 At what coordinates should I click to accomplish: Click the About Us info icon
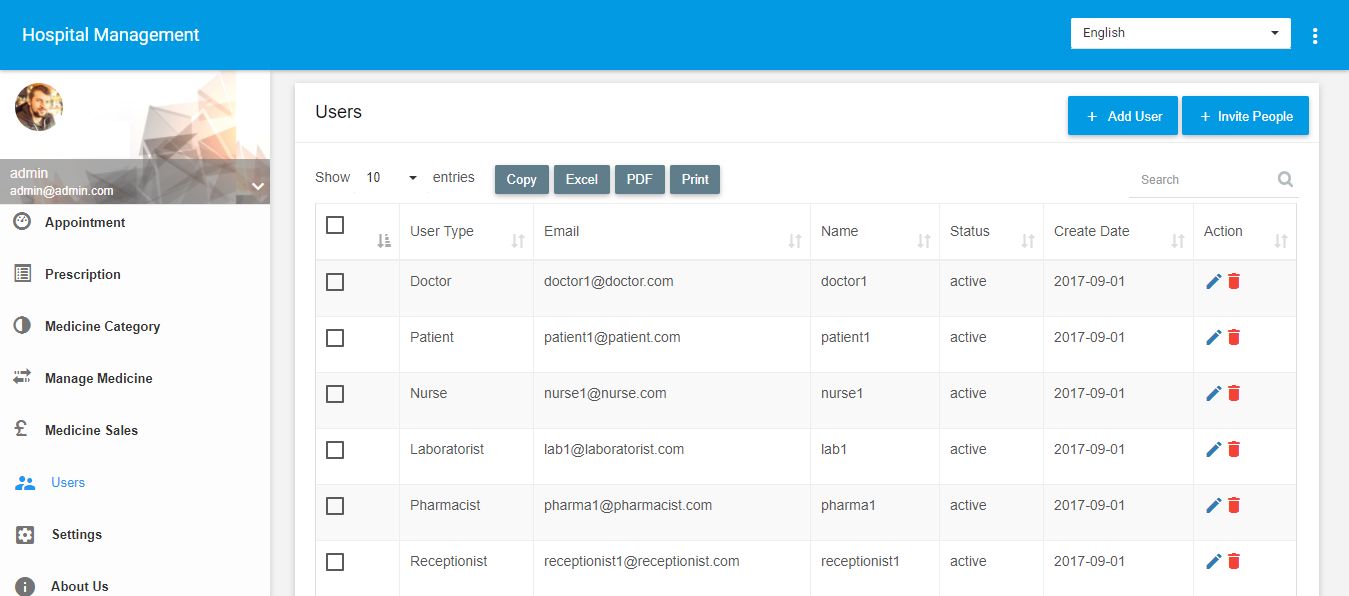(x=25, y=587)
